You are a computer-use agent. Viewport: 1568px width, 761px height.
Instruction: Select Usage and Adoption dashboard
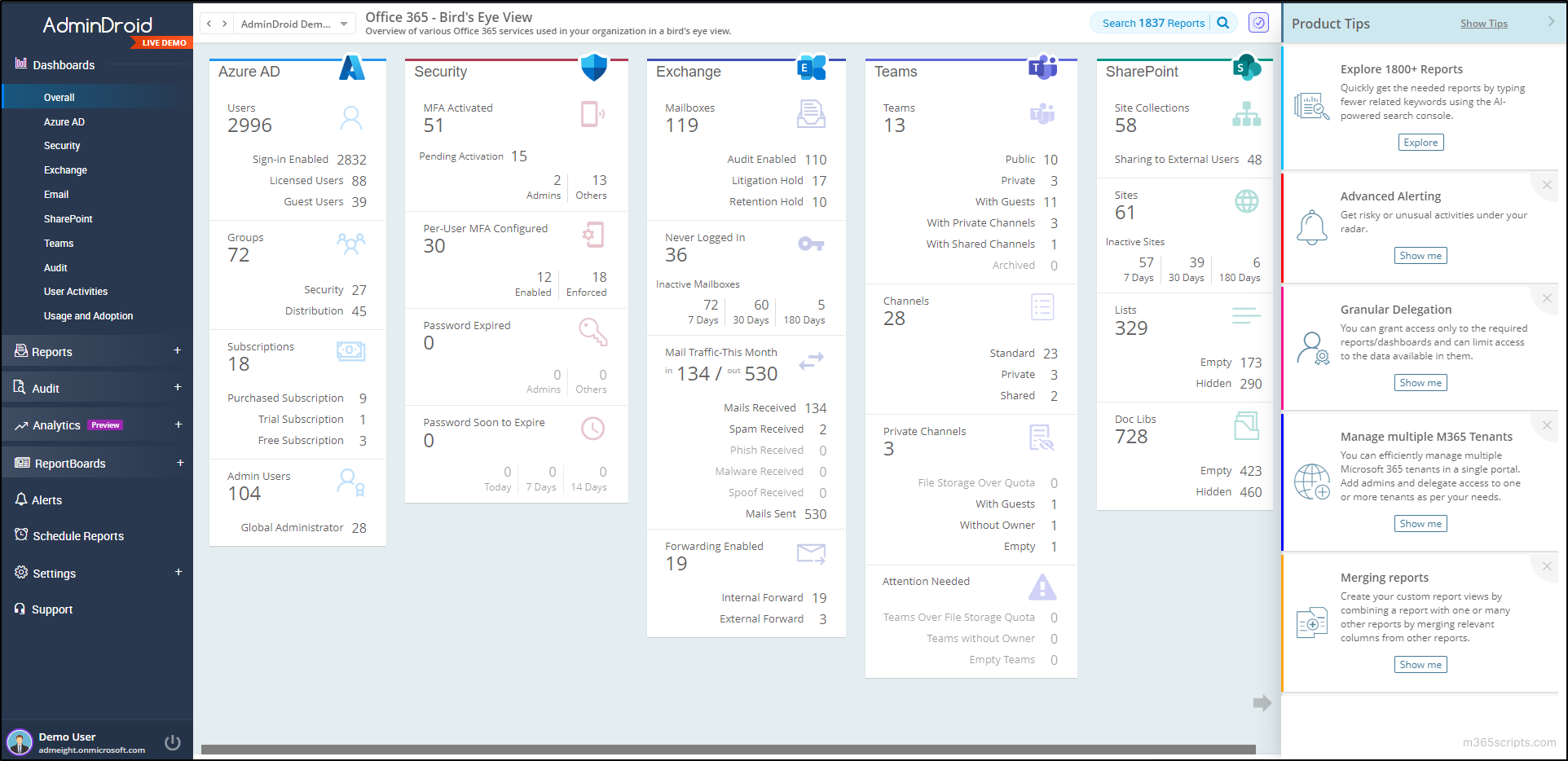(88, 316)
